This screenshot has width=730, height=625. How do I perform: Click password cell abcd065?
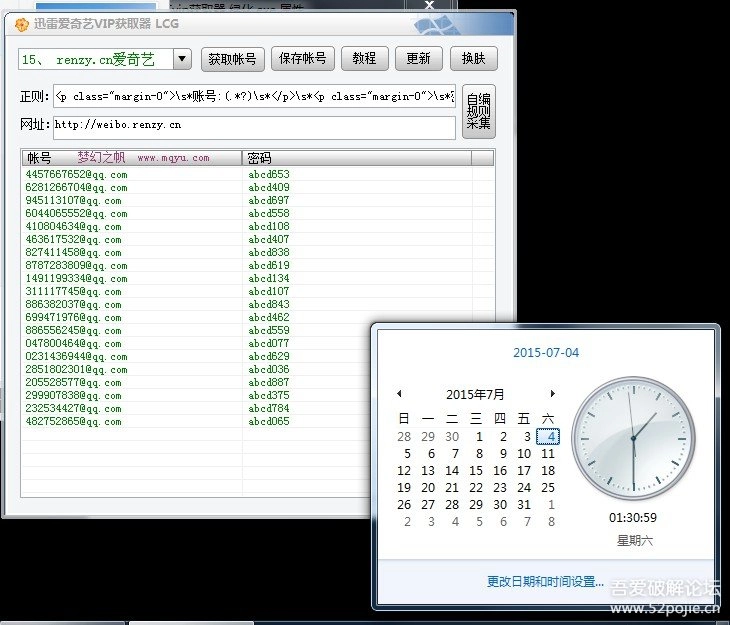(x=269, y=422)
